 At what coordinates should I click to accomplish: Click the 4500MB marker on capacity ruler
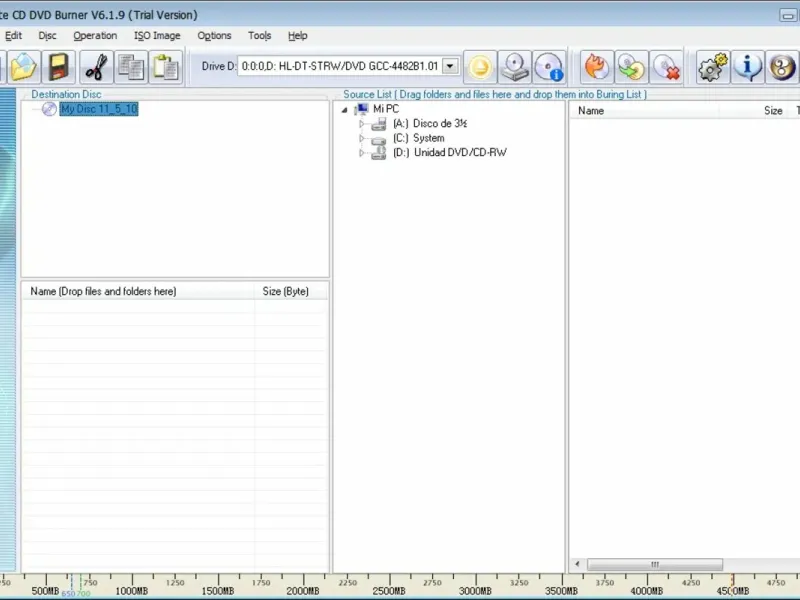point(733,591)
